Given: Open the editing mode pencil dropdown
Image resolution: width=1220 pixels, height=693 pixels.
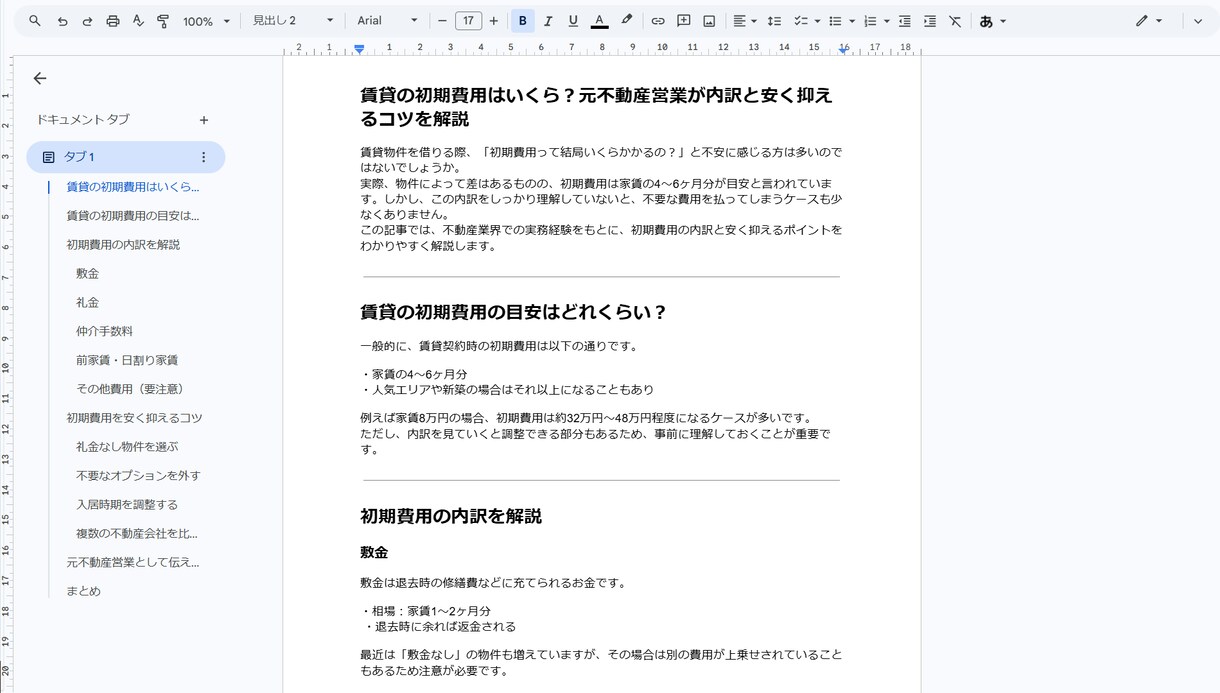Looking at the screenshot, I should (1148, 21).
